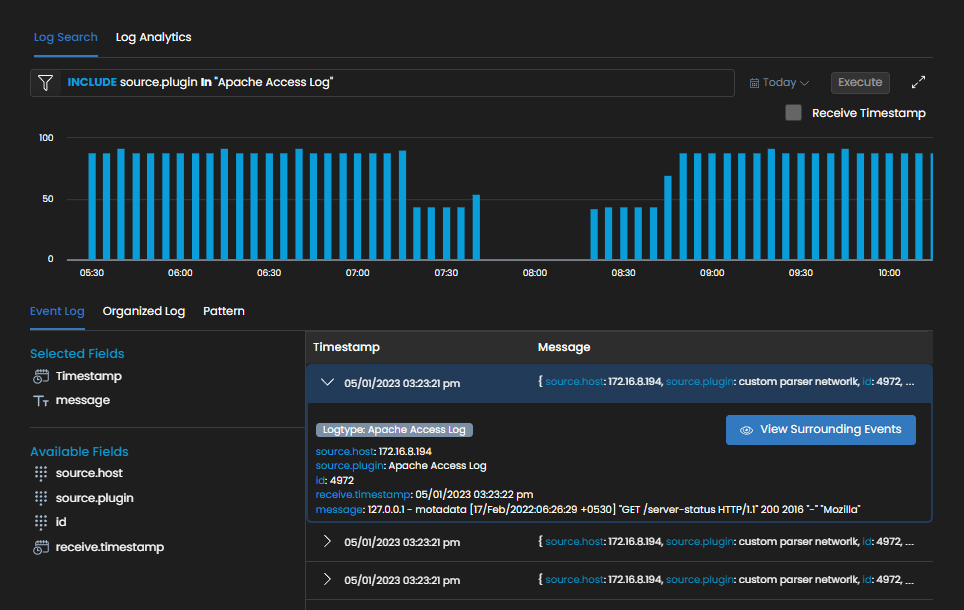Click the message text-type icon in Selected Fields
This screenshot has width=964, height=610.
click(41, 401)
